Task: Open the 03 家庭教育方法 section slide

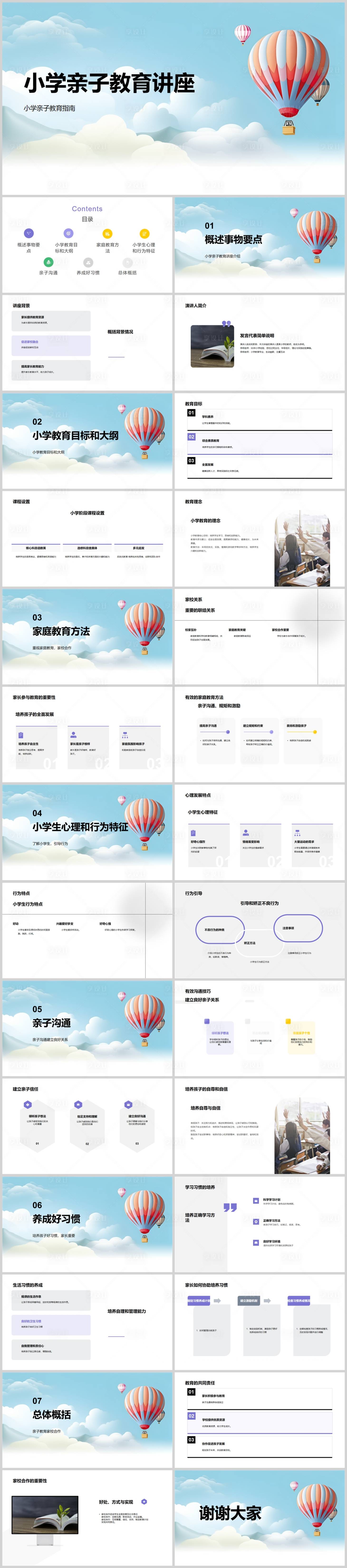Action: pyautogui.click(x=87, y=637)
